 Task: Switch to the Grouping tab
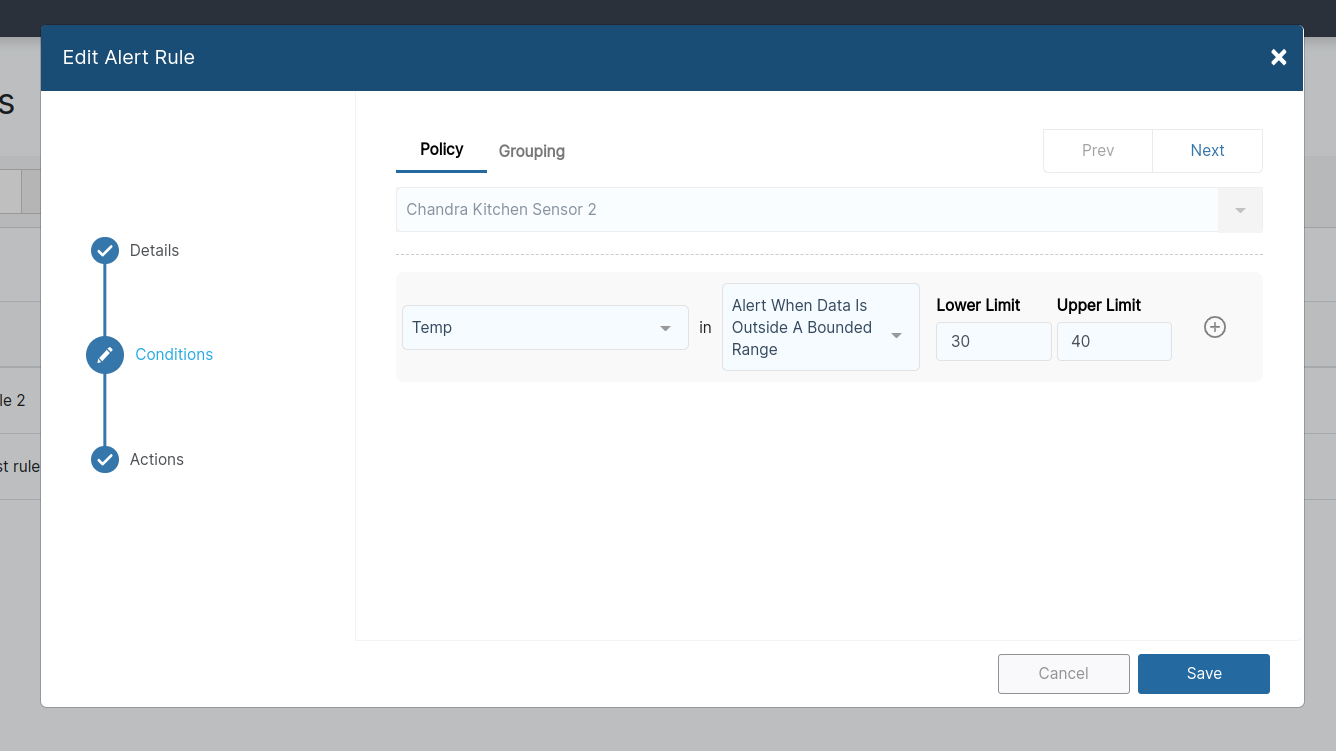point(531,151)
